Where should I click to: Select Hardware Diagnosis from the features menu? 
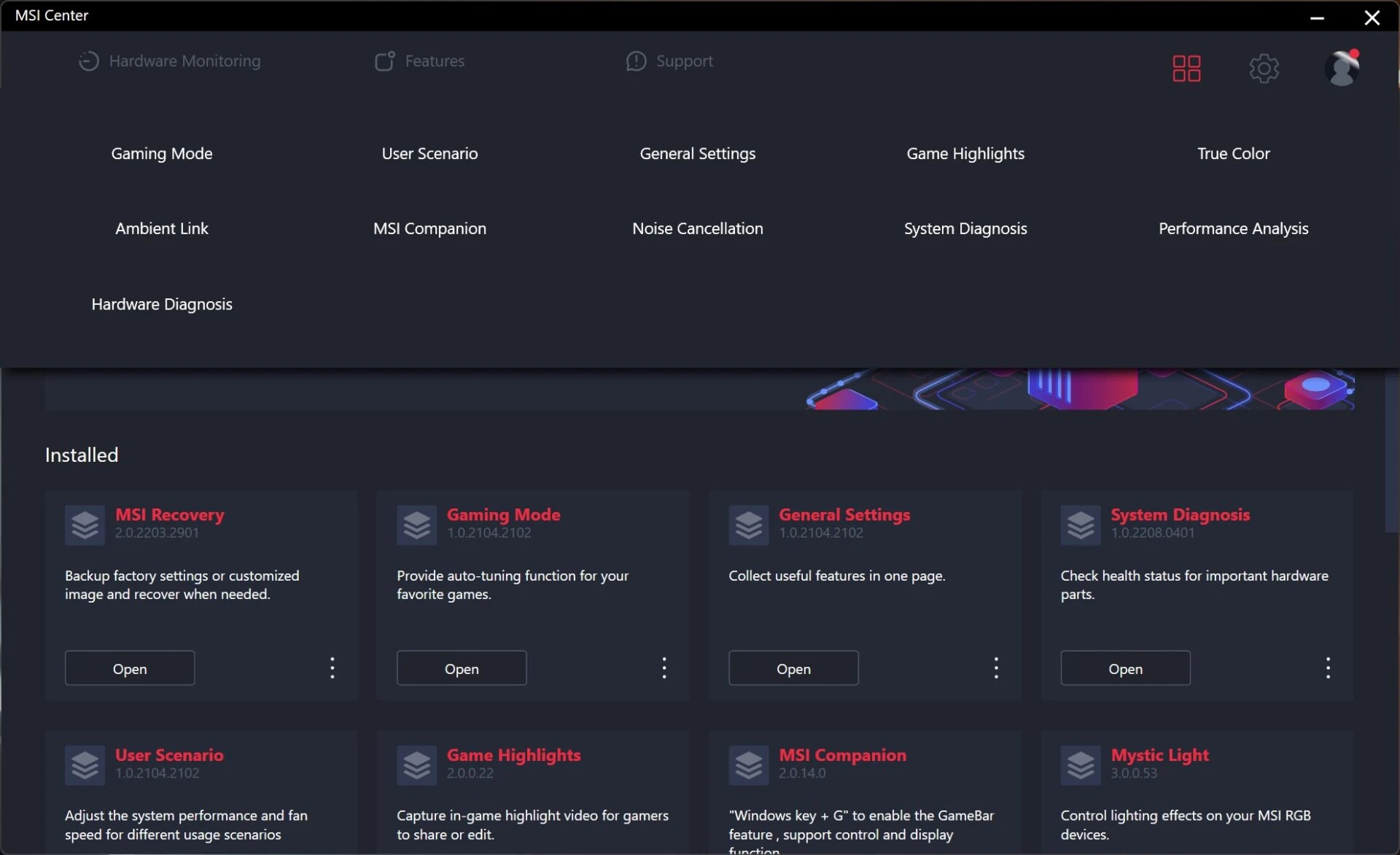coord(162,305)
